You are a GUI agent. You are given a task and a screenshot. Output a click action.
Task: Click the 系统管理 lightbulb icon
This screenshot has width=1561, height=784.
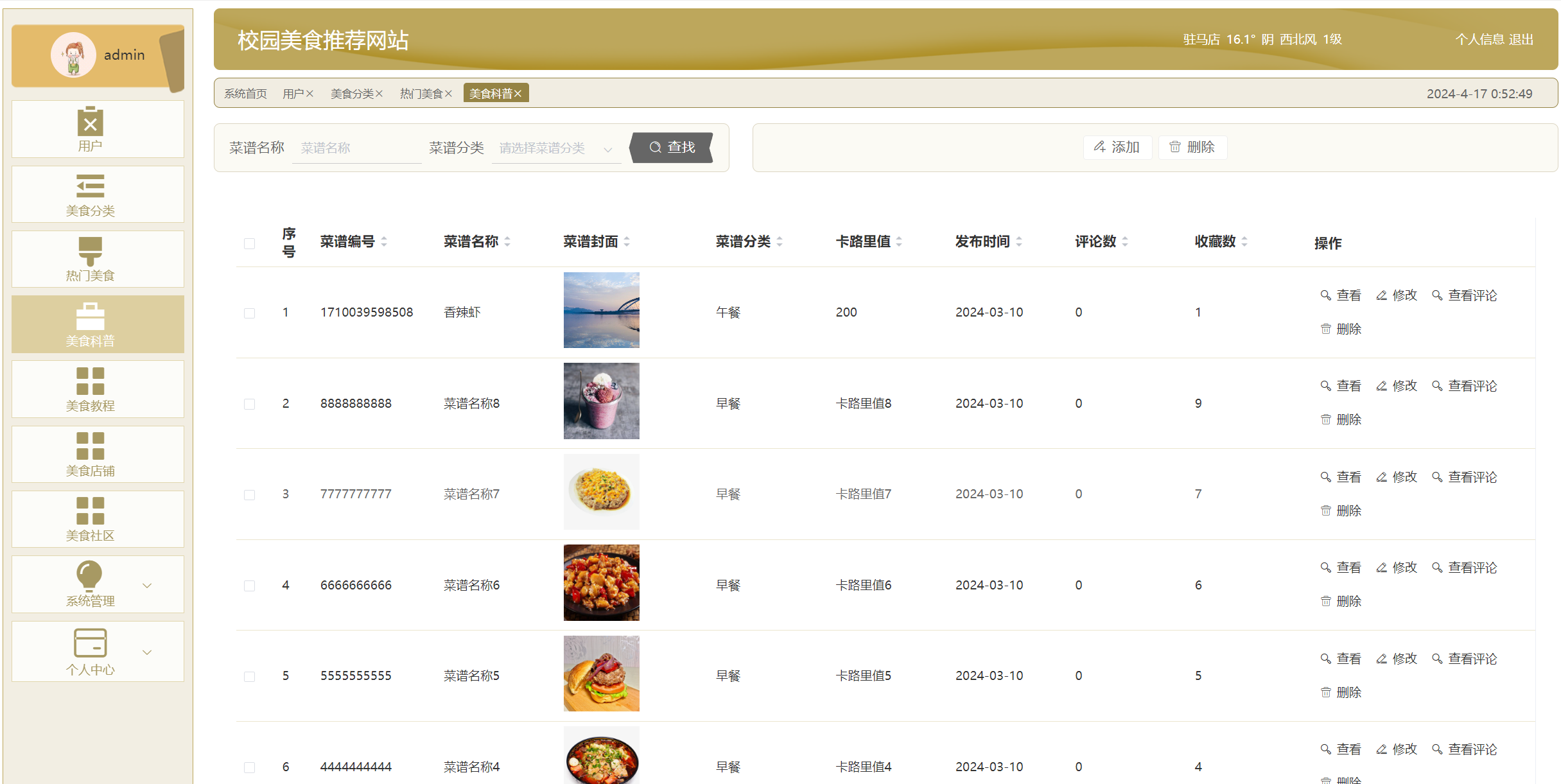(x=89, y=576)
